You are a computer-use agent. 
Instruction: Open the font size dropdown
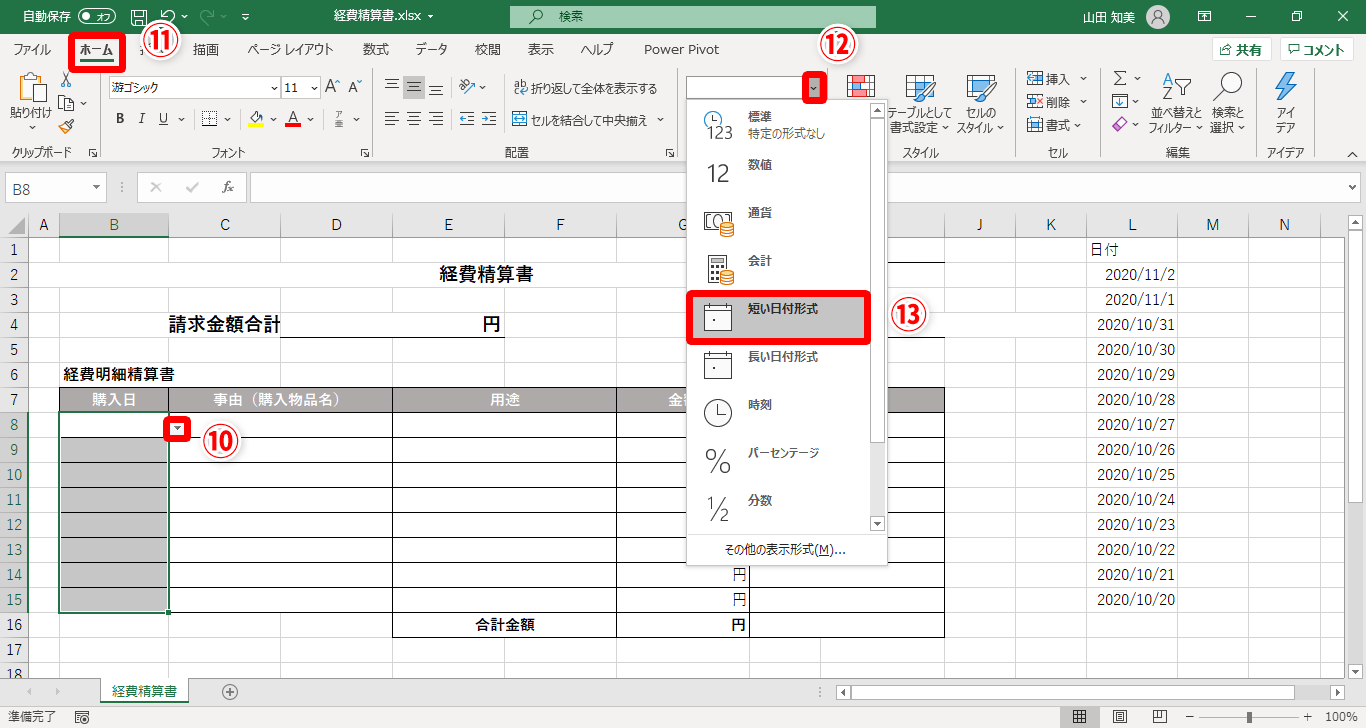coord(314,87)
